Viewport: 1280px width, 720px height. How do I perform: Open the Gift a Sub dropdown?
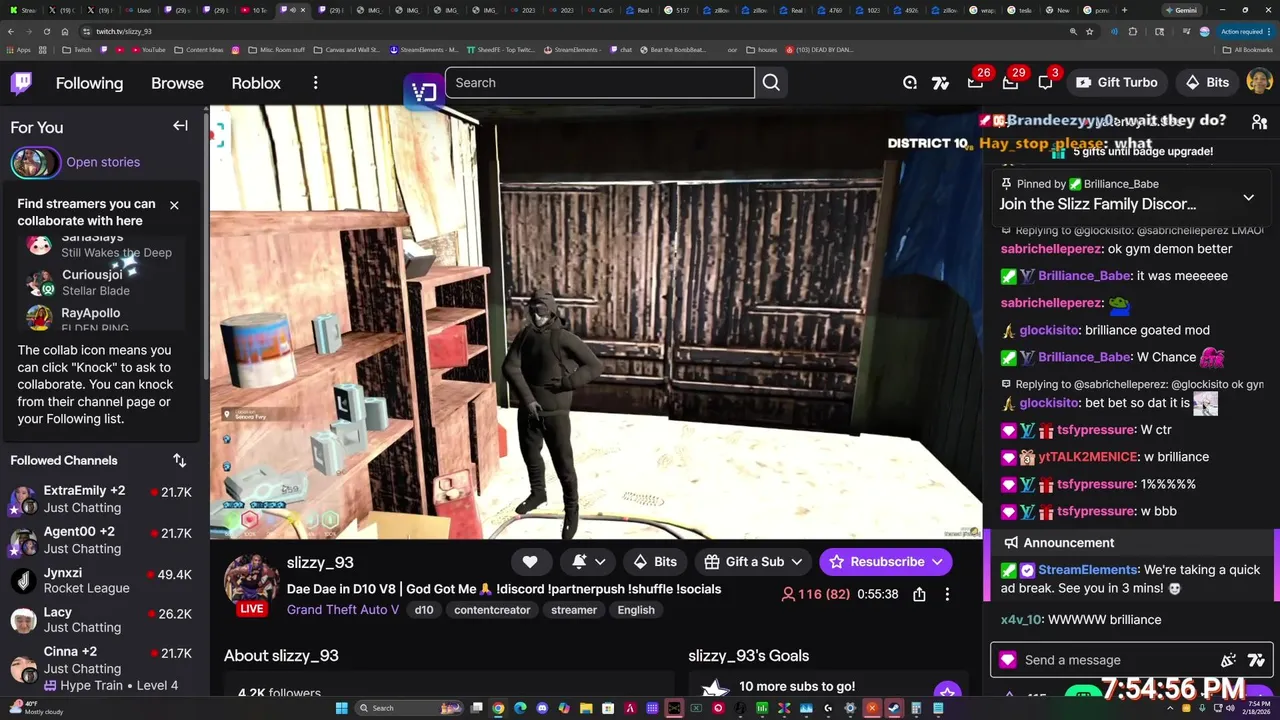[x=753, y=562]
